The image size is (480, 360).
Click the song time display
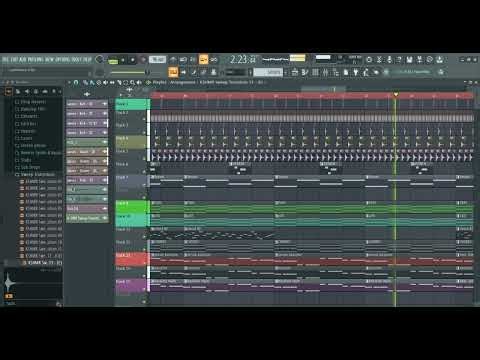click(243, 60)
